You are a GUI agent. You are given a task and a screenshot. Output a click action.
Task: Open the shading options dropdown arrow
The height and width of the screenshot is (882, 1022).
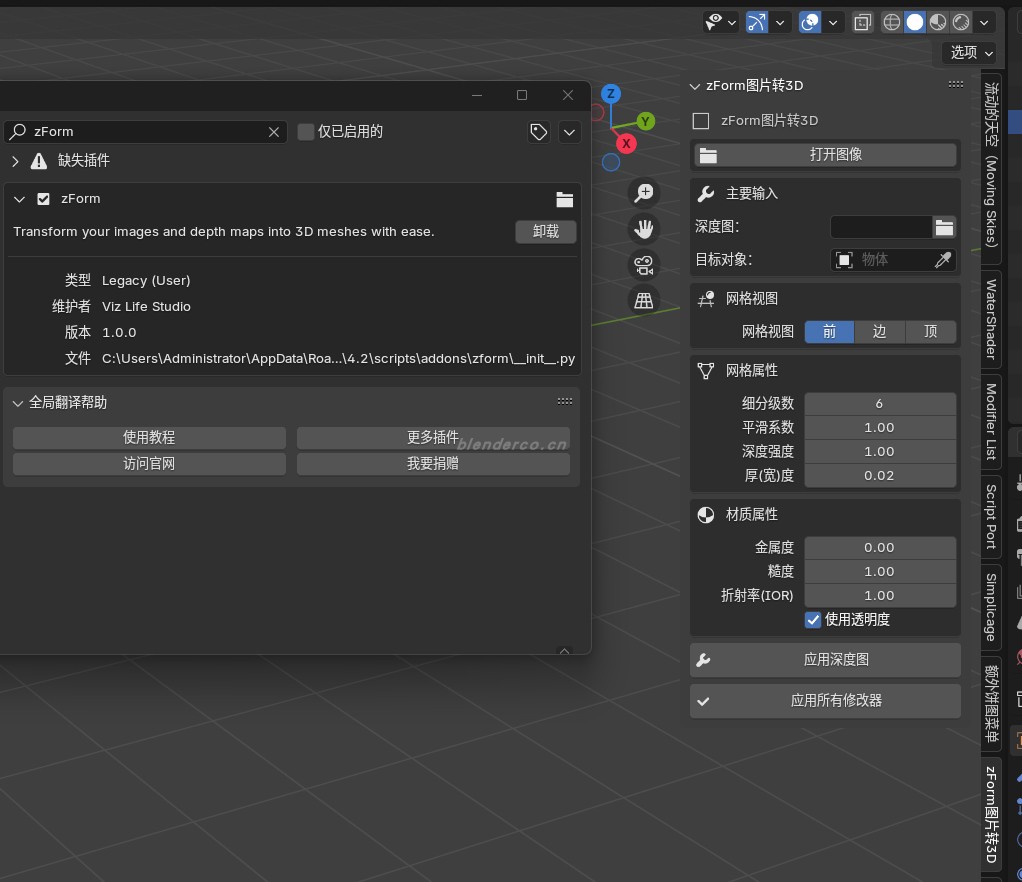click(x=984, y=22)
